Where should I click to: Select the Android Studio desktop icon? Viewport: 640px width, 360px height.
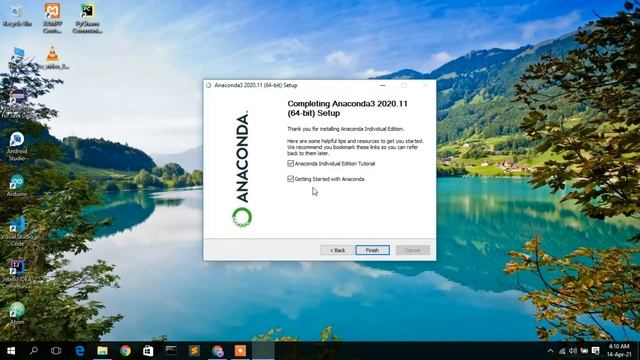point(17,146)
